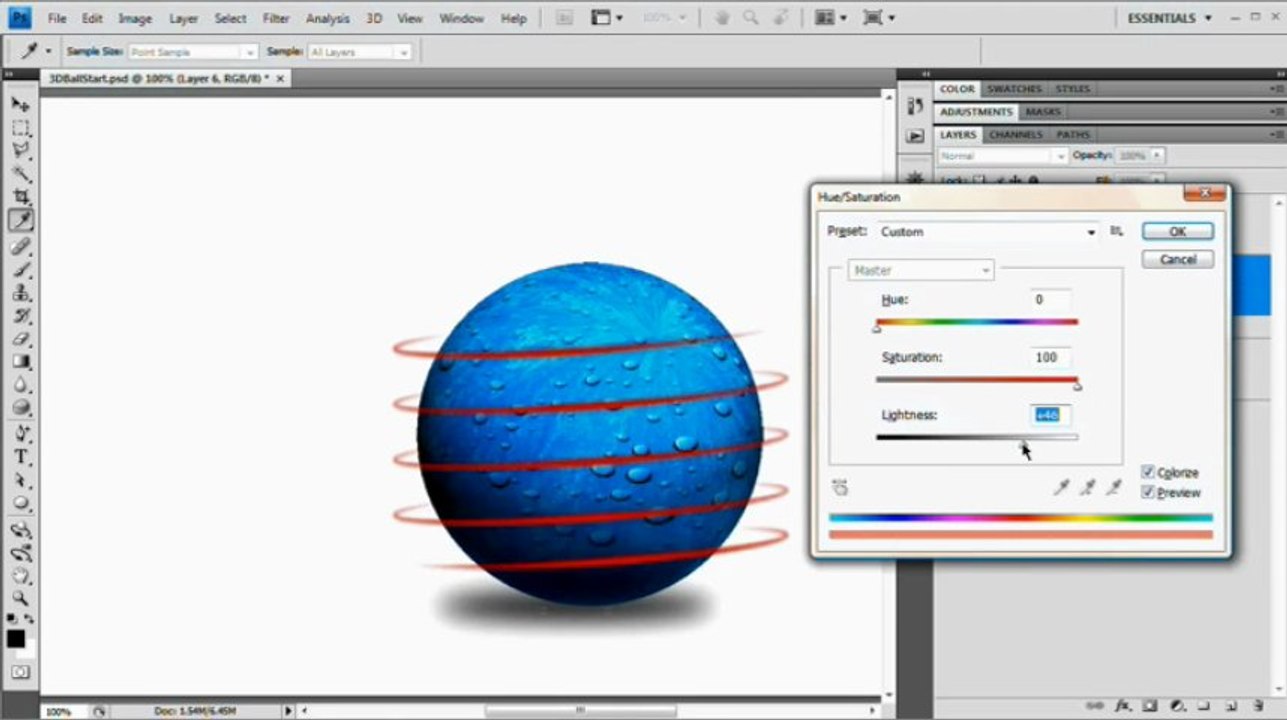Select the Brush tool
1287x720 pixels.
point(20,270)
